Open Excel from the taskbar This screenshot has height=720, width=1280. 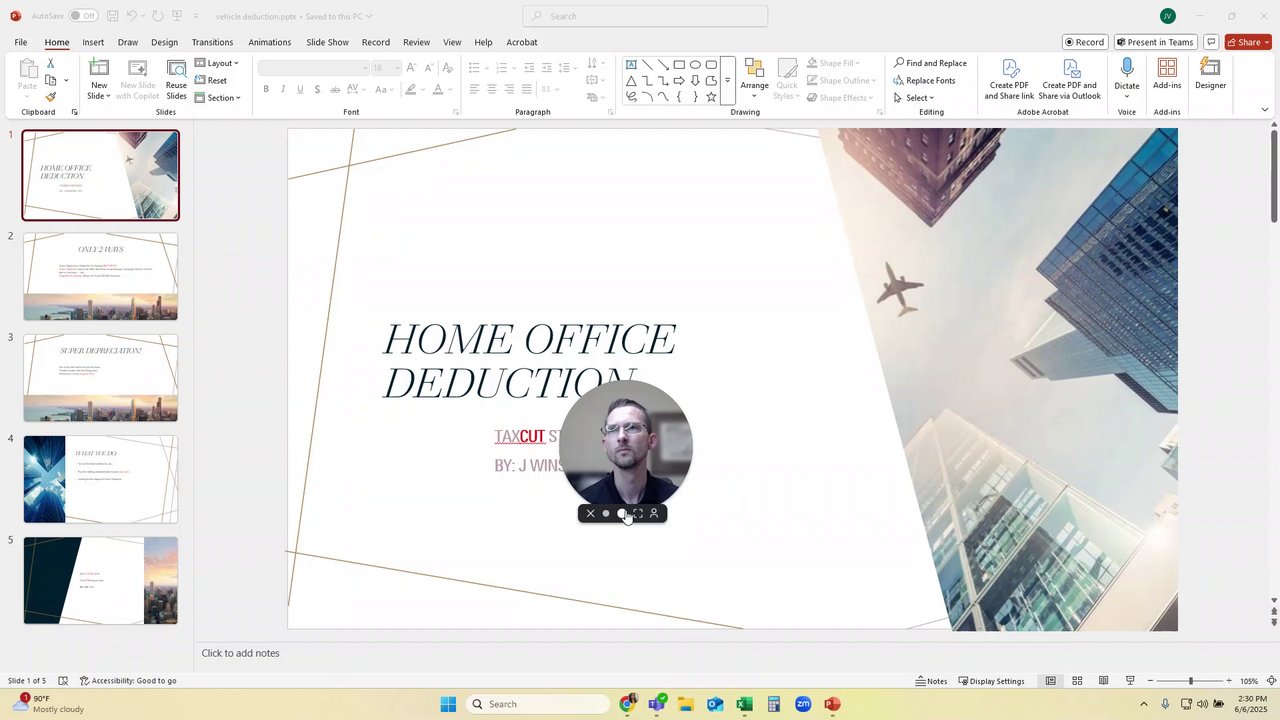point(744,704)
